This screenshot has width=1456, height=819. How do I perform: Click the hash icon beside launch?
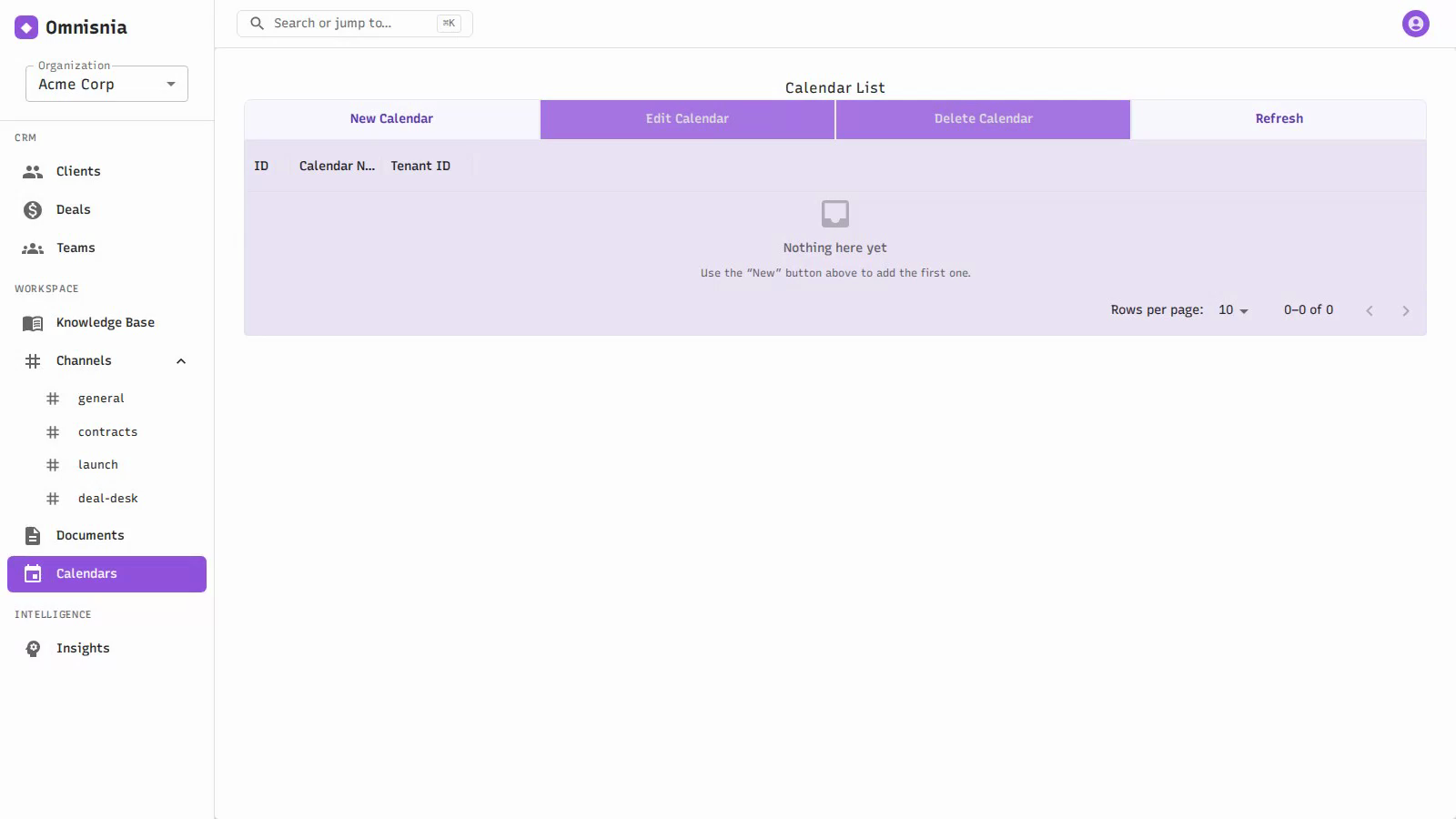coord(53,465)
